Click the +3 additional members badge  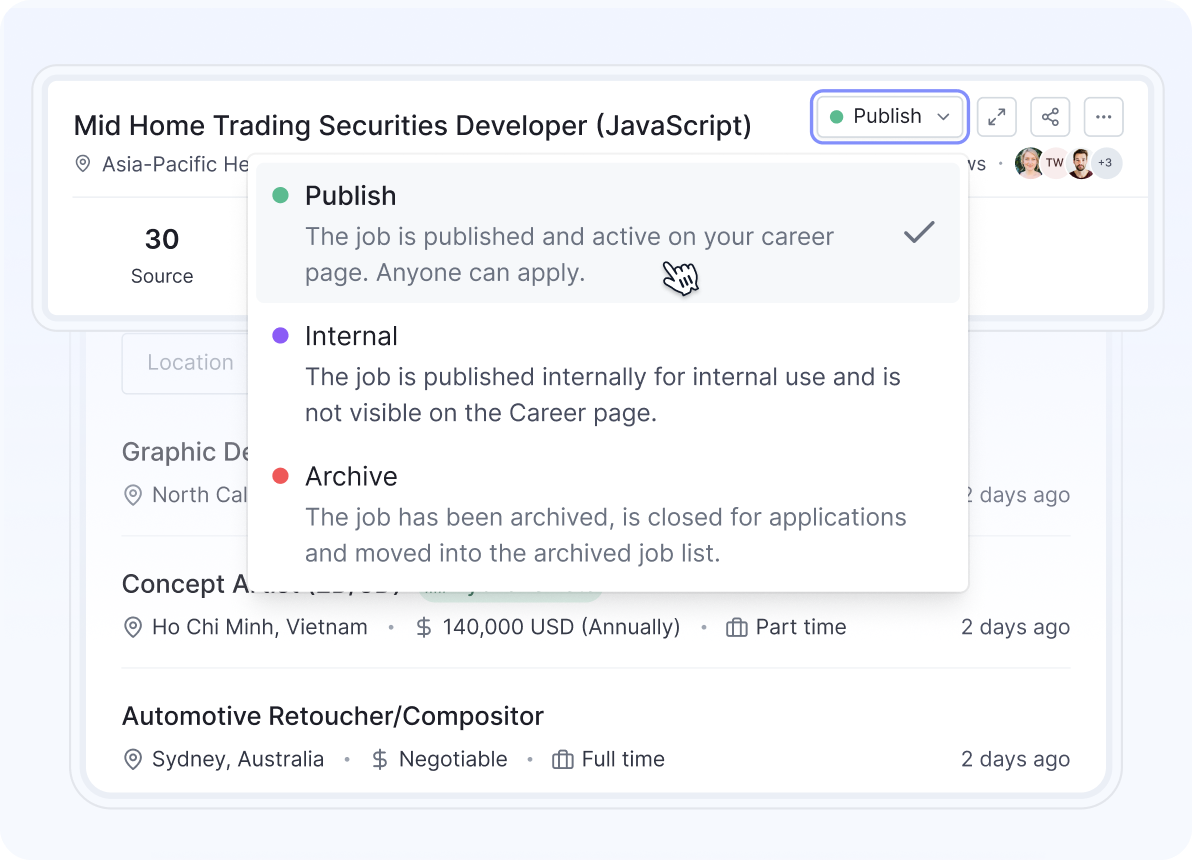click(1106, 163)
